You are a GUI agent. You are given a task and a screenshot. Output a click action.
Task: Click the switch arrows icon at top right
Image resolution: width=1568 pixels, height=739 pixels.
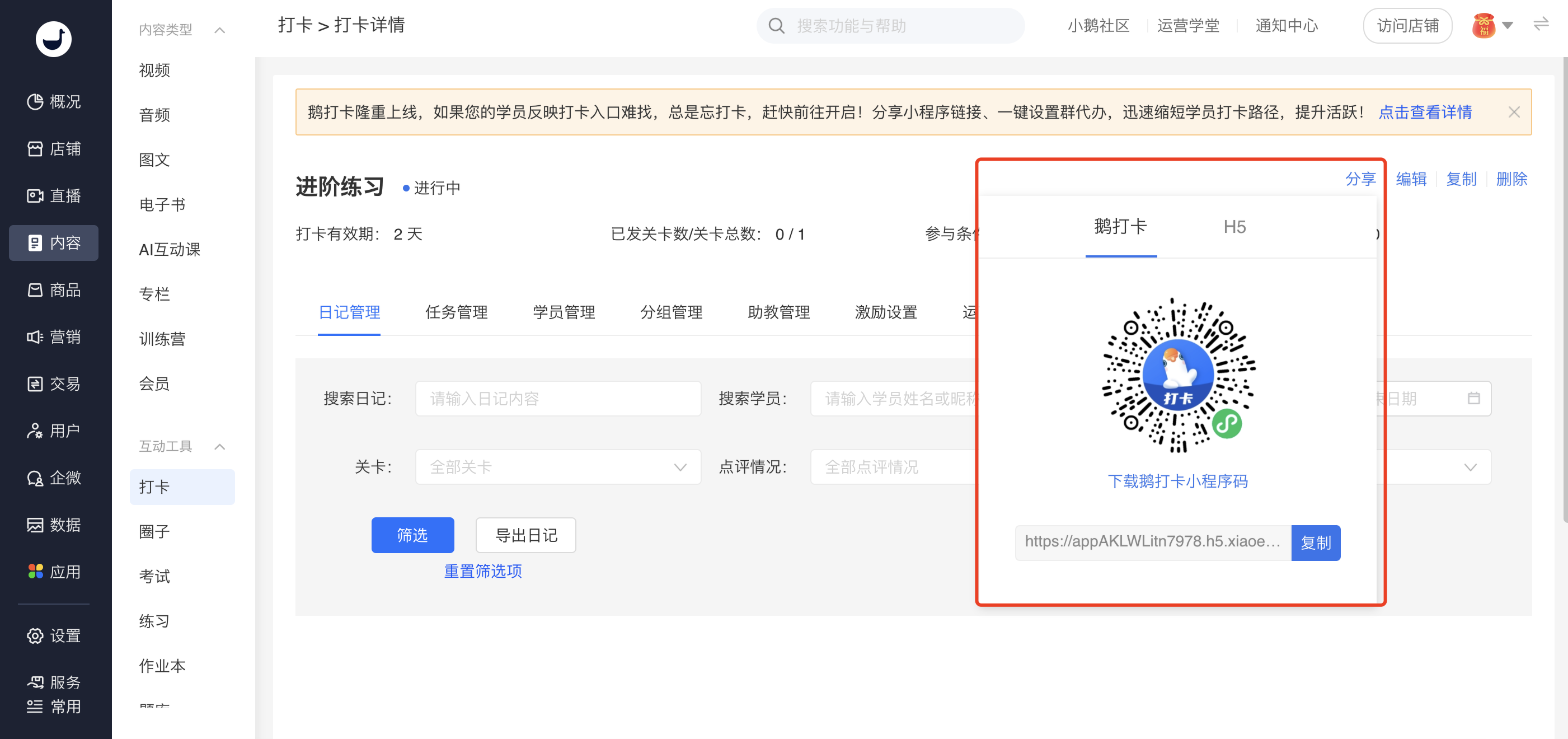[x=1541, y=24]
